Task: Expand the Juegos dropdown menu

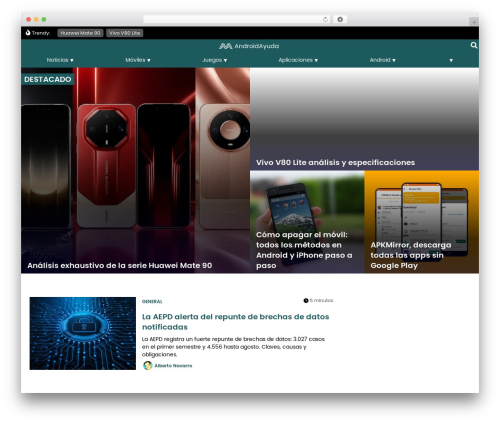Action: click(215, 60)
